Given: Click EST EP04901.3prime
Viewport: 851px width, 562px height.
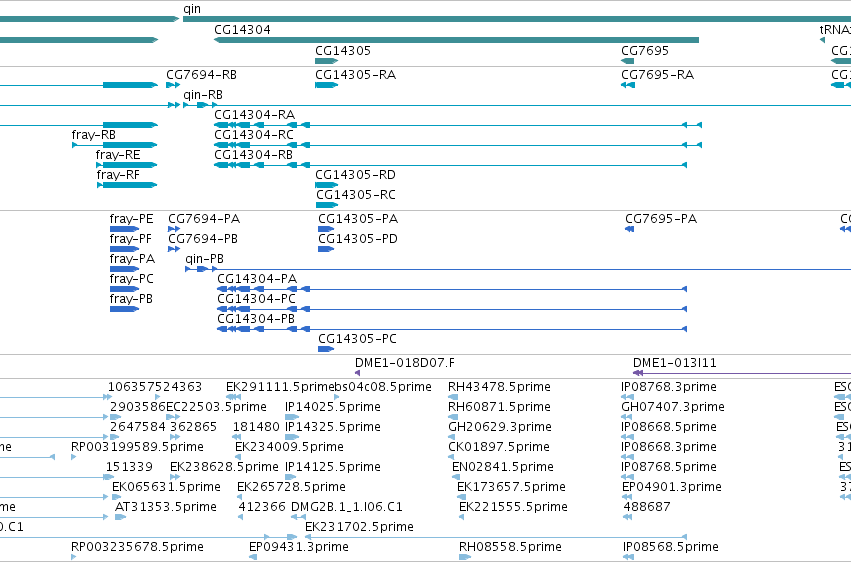Looking at the screenshot, I should 672,488.
